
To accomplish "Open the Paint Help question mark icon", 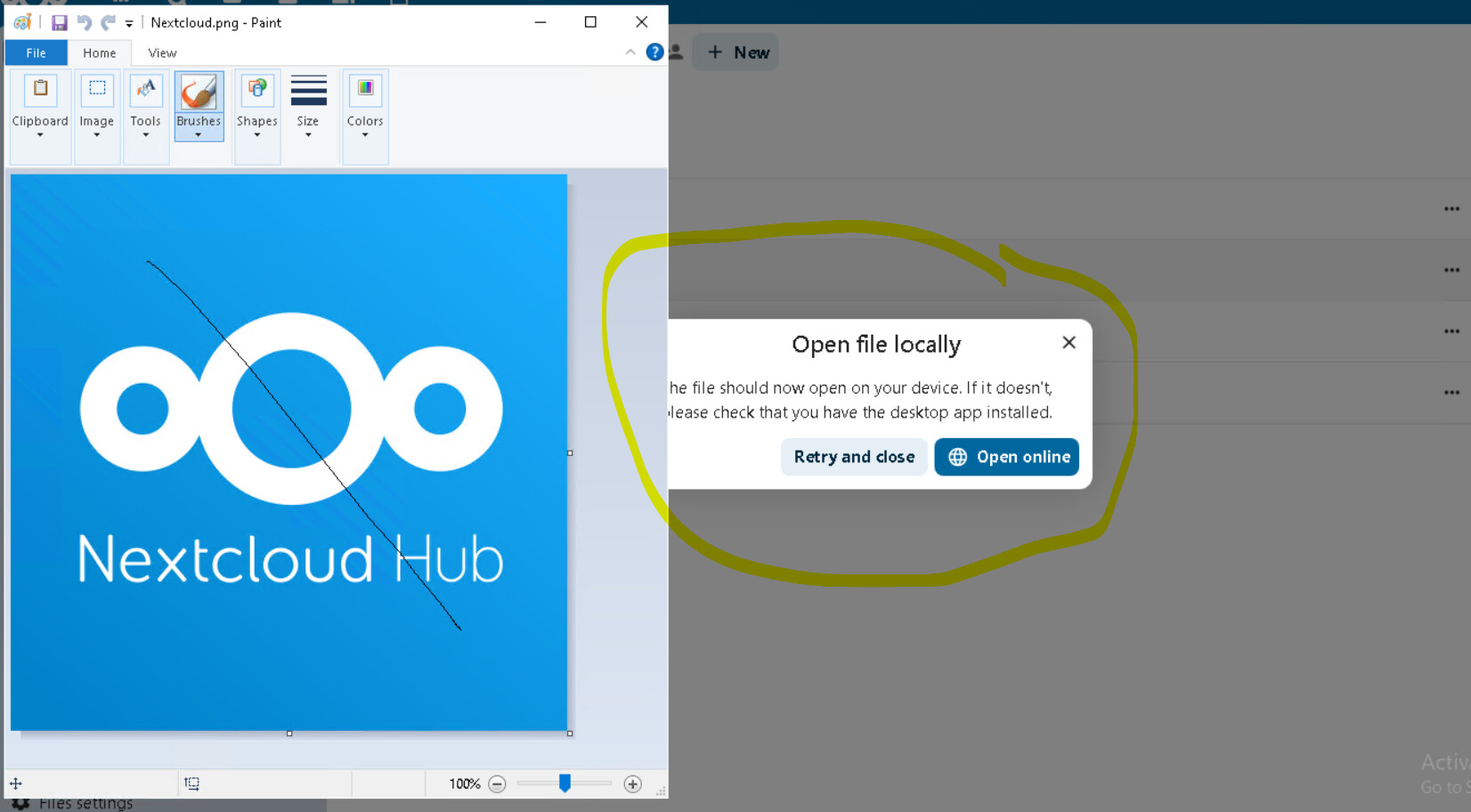I will pyautogui.click(x=654, y=53).
